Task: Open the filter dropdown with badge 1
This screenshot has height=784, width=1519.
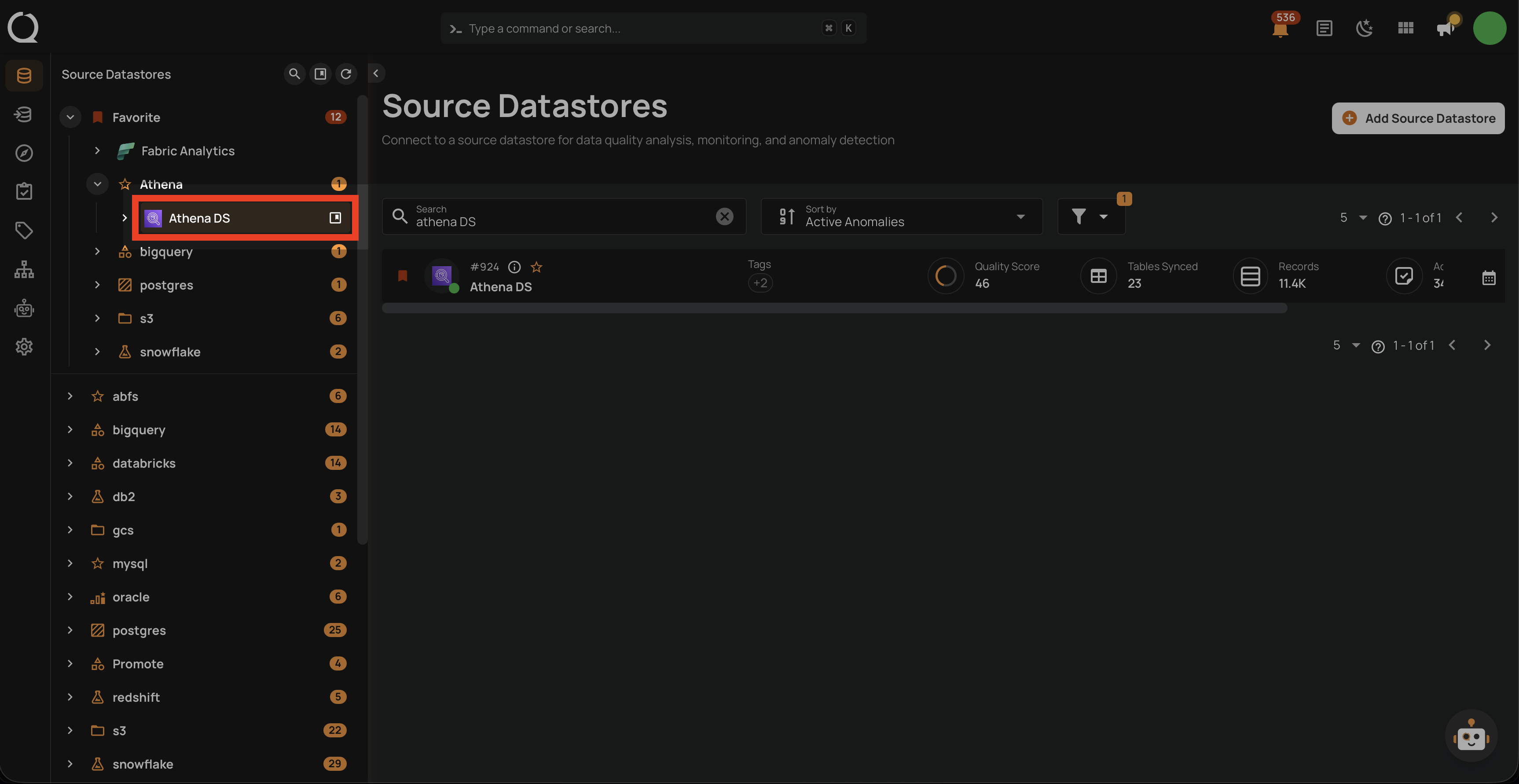Action: [1090, 216]
